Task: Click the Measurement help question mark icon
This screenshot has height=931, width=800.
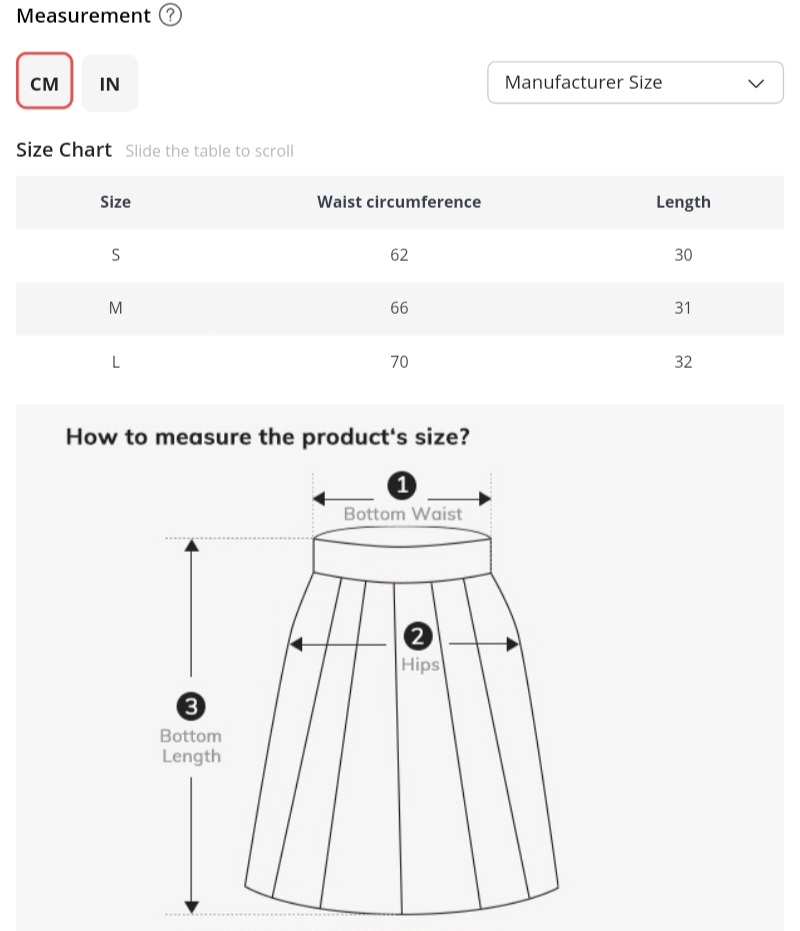Action: pyautogui.click(x=171, y=16)
